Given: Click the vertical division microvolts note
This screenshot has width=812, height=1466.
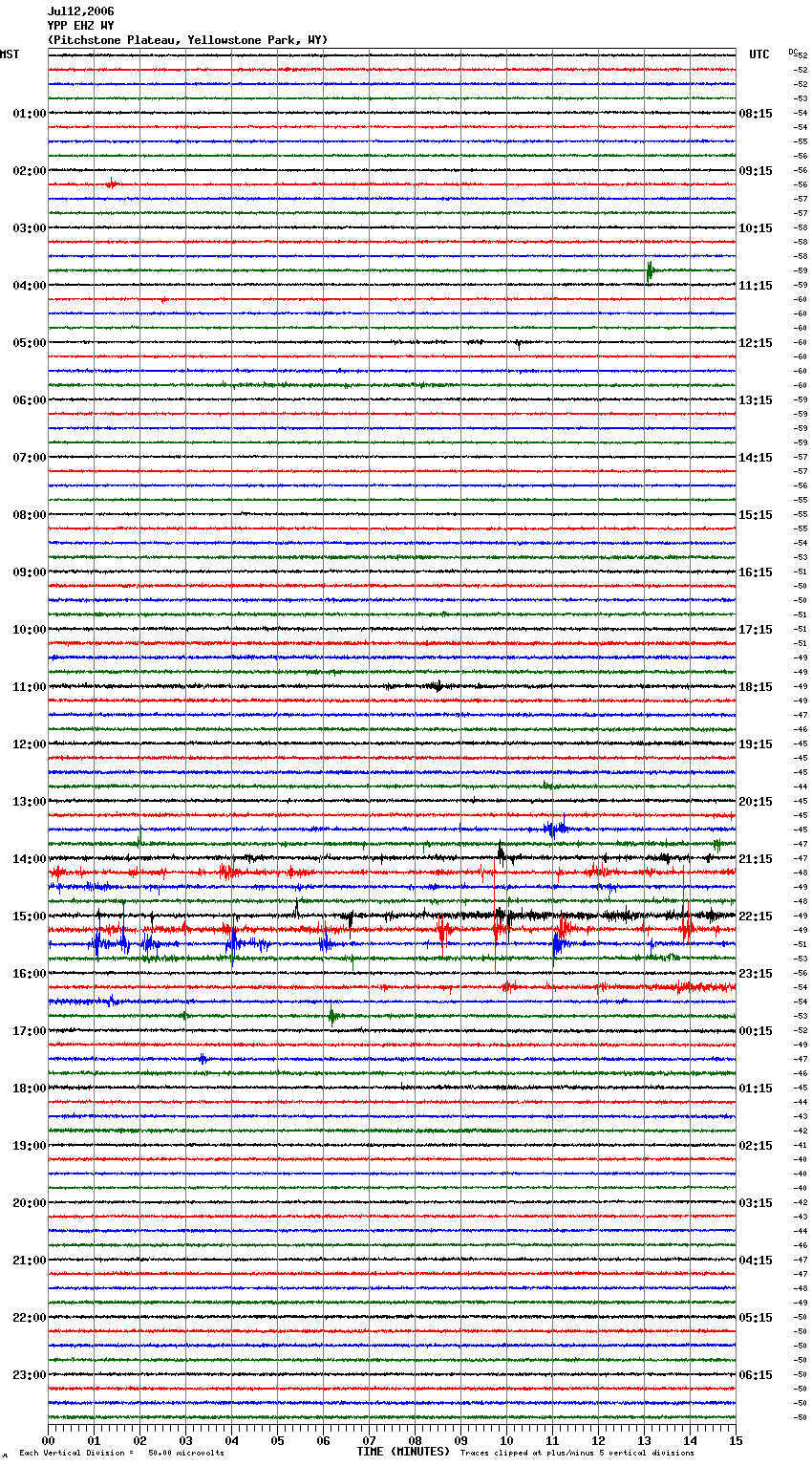Looking at the screenshot, I should [121, 1454].
